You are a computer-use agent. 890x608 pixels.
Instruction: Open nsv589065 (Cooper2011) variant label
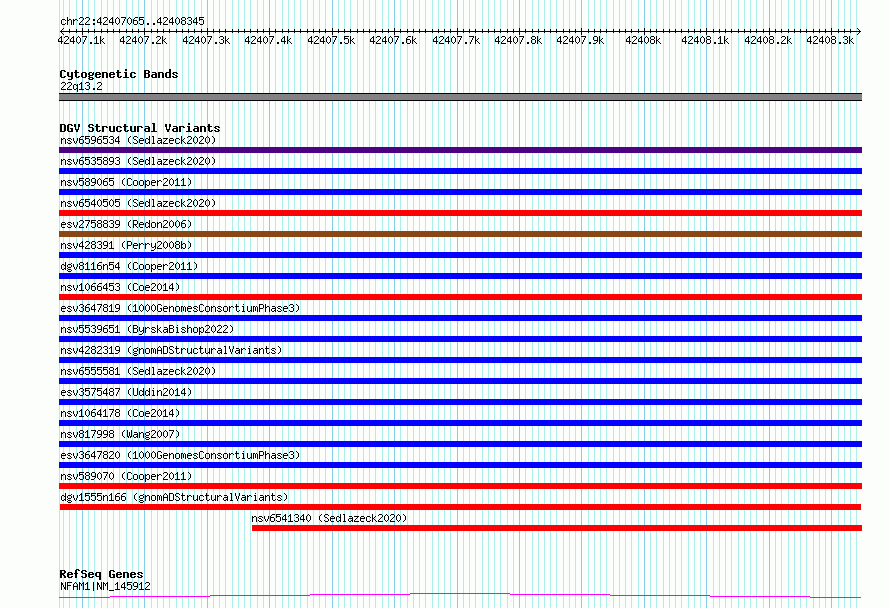[x=126, y=182]
